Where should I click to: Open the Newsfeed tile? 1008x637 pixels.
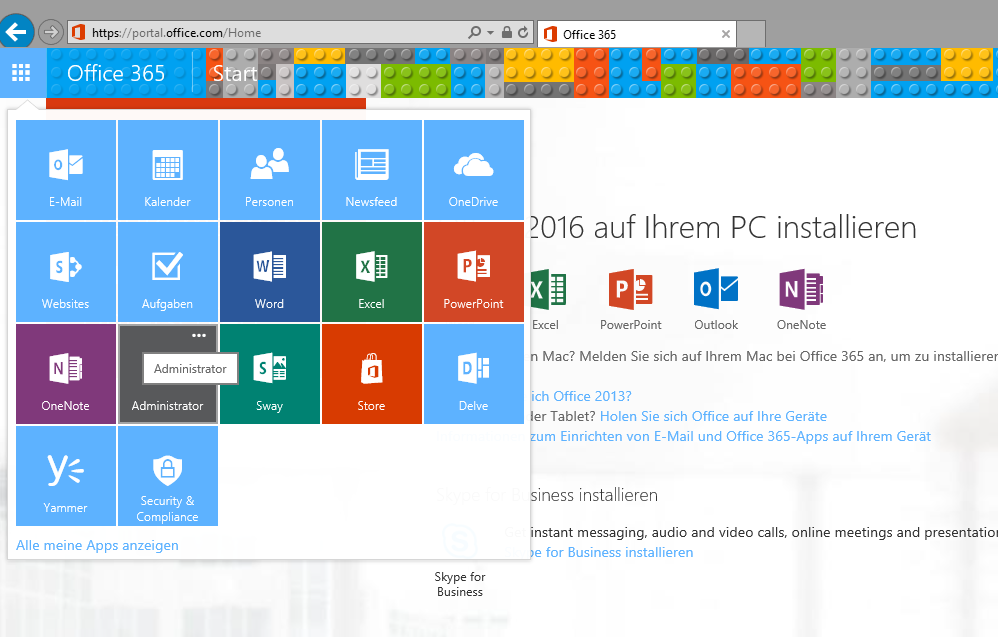click(372, 170)
